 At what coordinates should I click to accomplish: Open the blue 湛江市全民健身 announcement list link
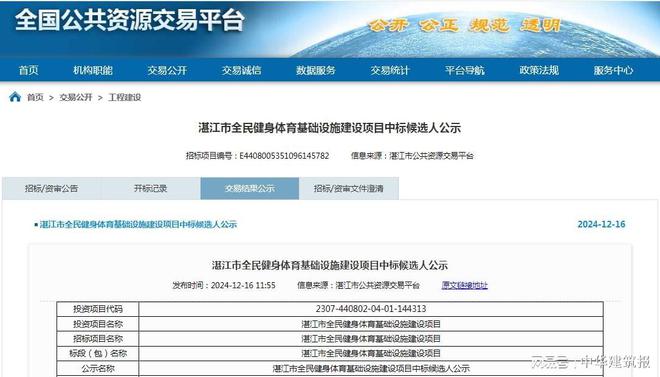138,224
